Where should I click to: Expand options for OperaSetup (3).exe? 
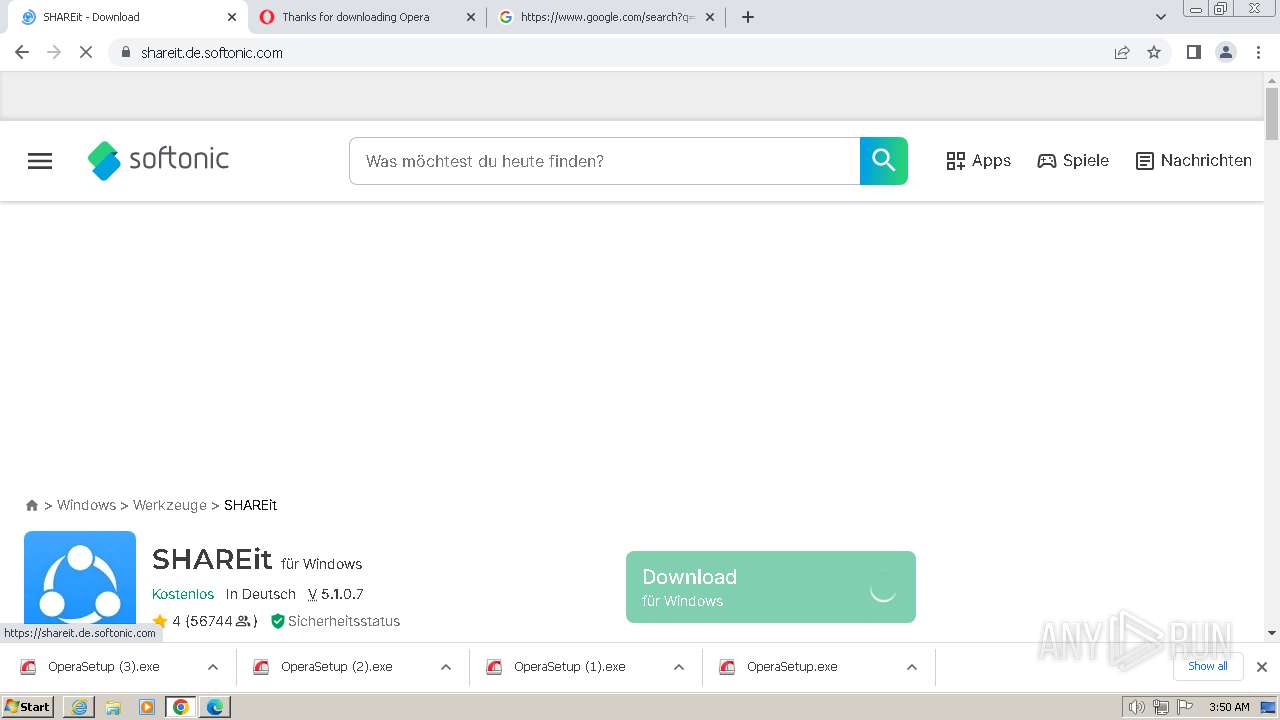click(x=213, y=667)
